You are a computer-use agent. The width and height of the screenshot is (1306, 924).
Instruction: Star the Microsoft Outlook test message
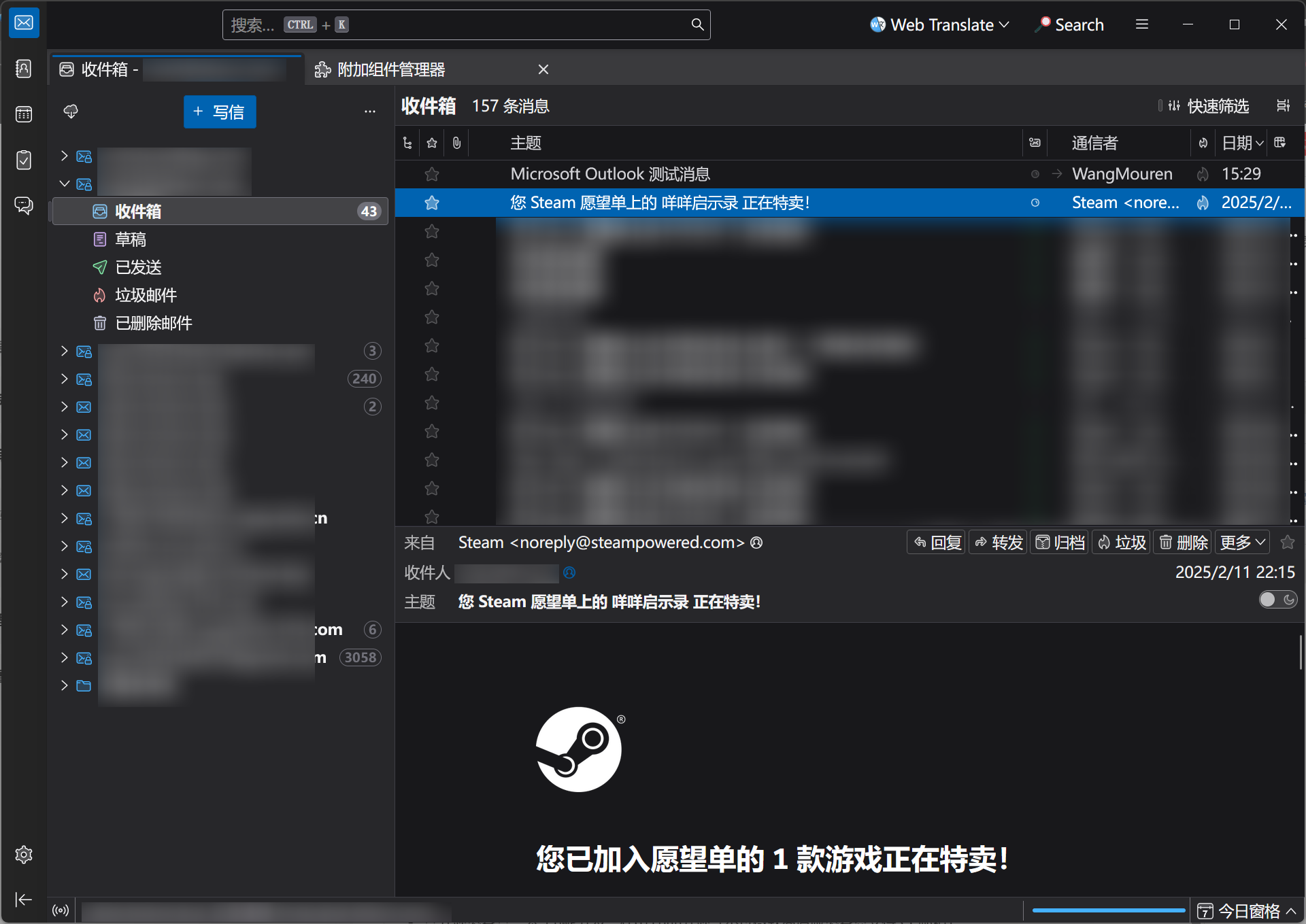point(431,174)
